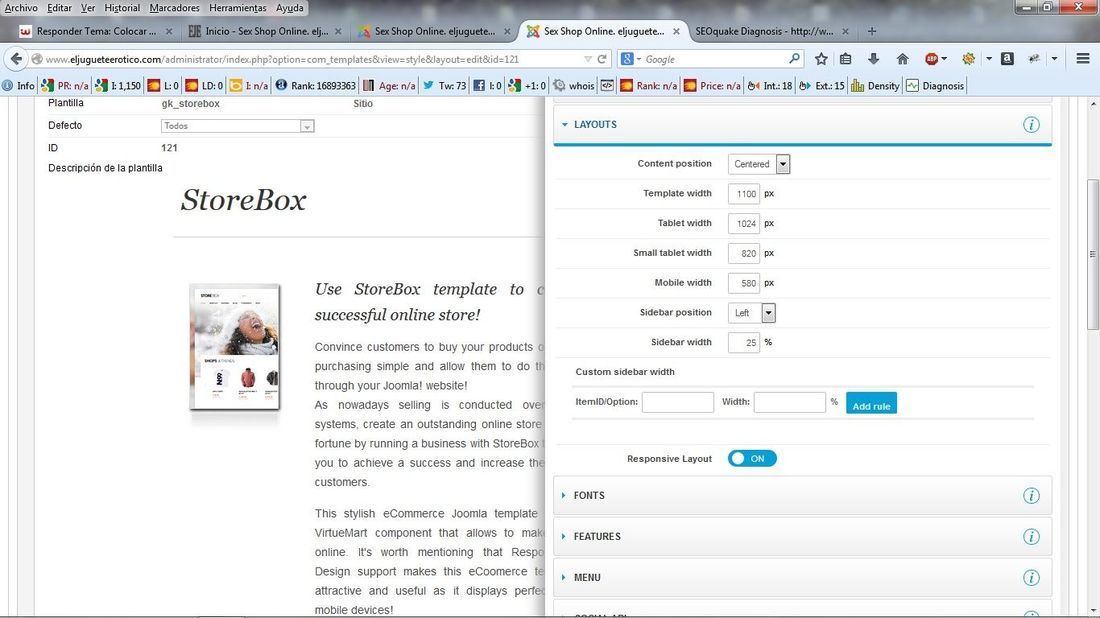Open the search engine selector dropdown

point(631,59)
